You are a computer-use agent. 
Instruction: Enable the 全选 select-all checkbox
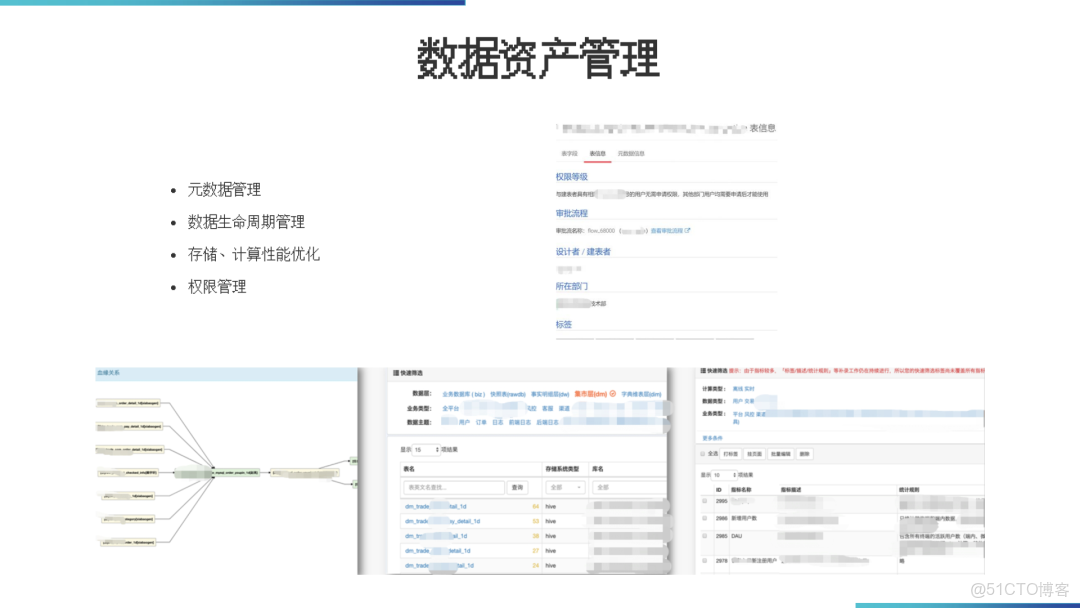702,453
